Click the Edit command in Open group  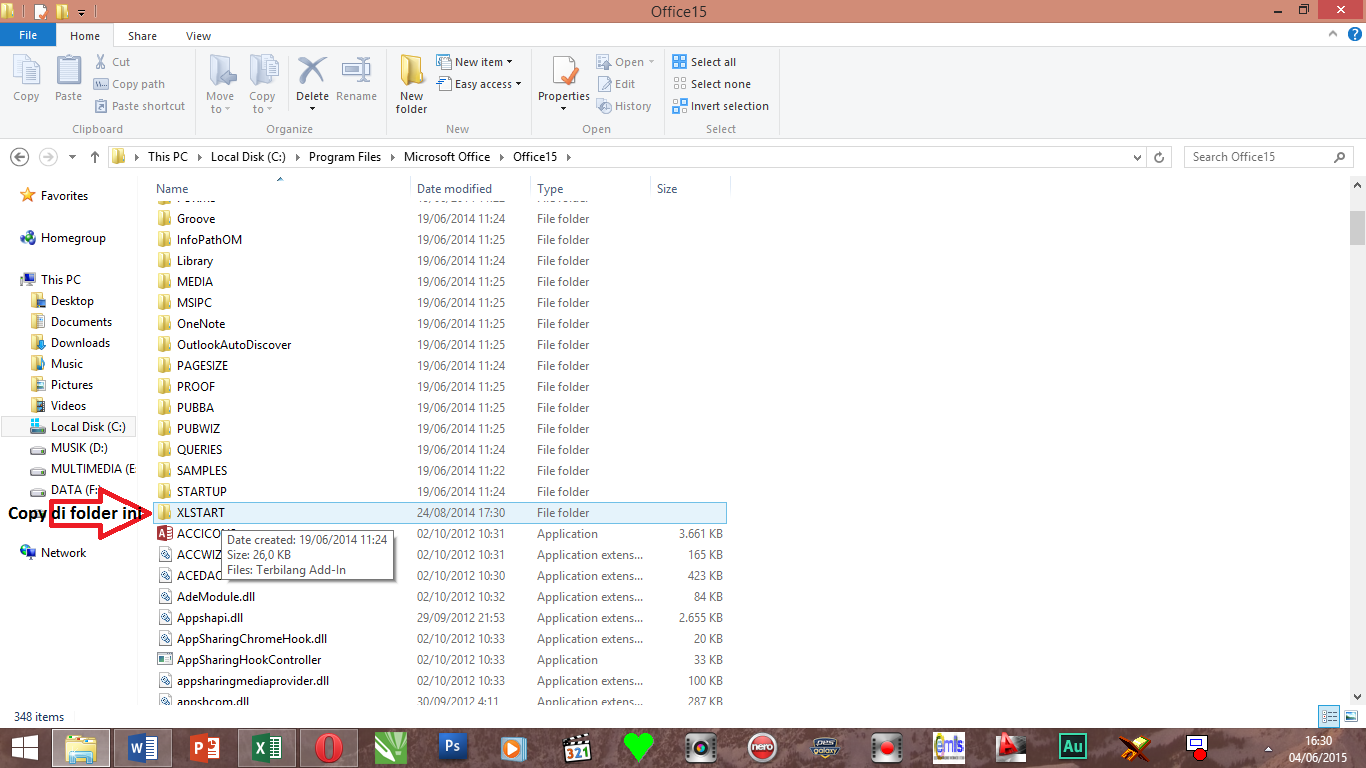[x=616, y=84]
